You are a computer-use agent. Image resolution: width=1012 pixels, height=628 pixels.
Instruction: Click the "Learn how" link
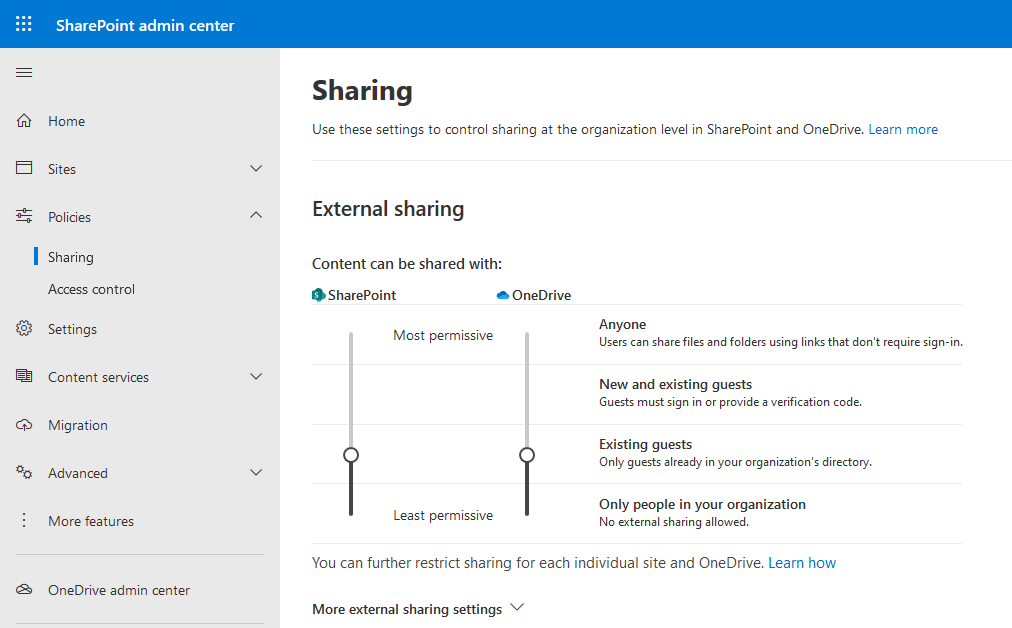coord(802,562)
